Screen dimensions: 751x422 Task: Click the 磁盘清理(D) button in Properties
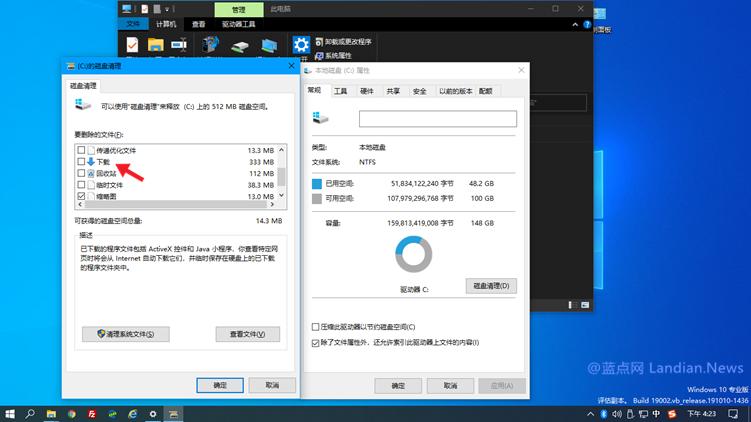tap(491, 286)
